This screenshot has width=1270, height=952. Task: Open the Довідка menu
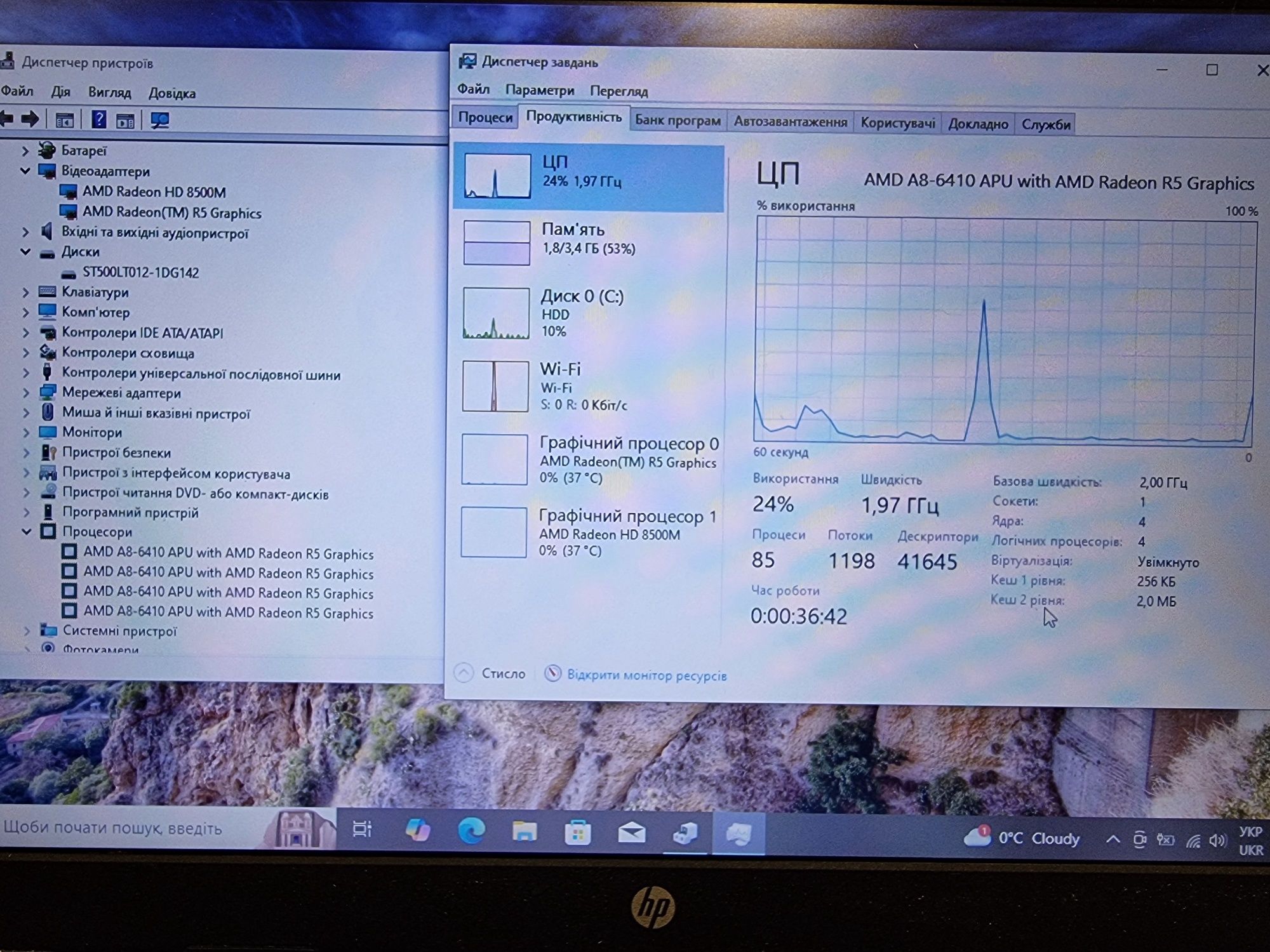(171, 93)
